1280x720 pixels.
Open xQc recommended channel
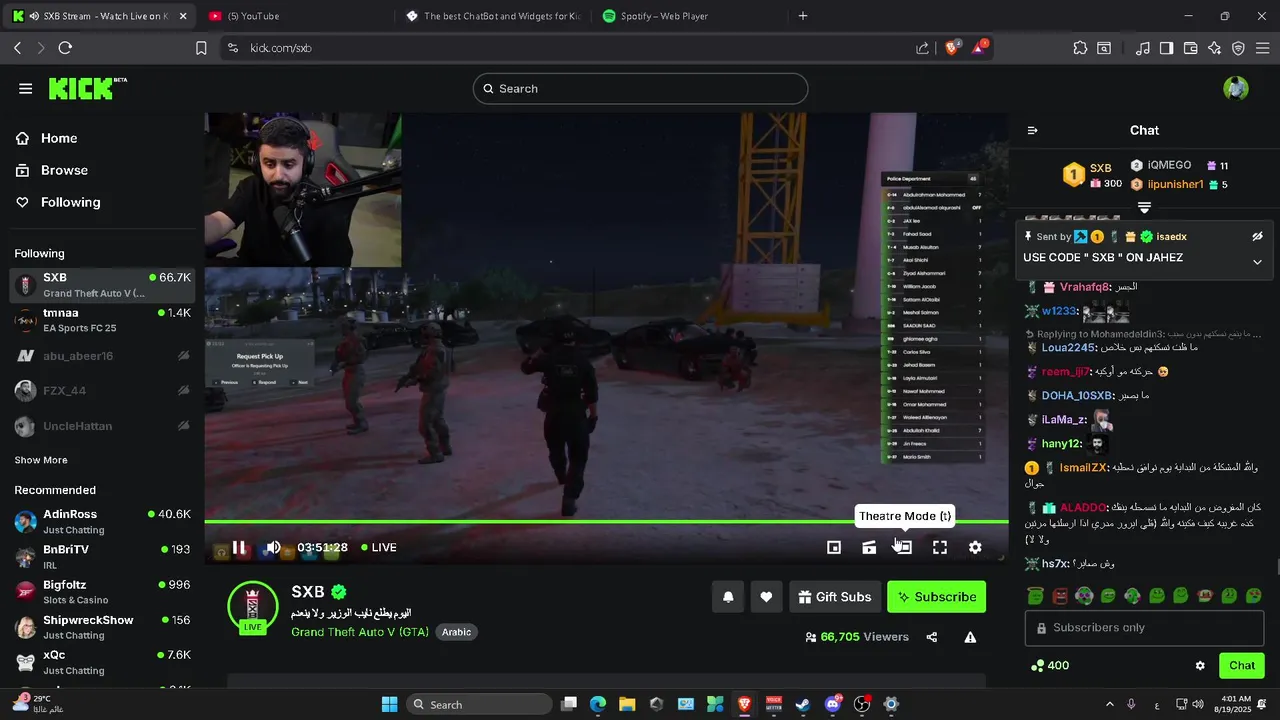[102, 662]
